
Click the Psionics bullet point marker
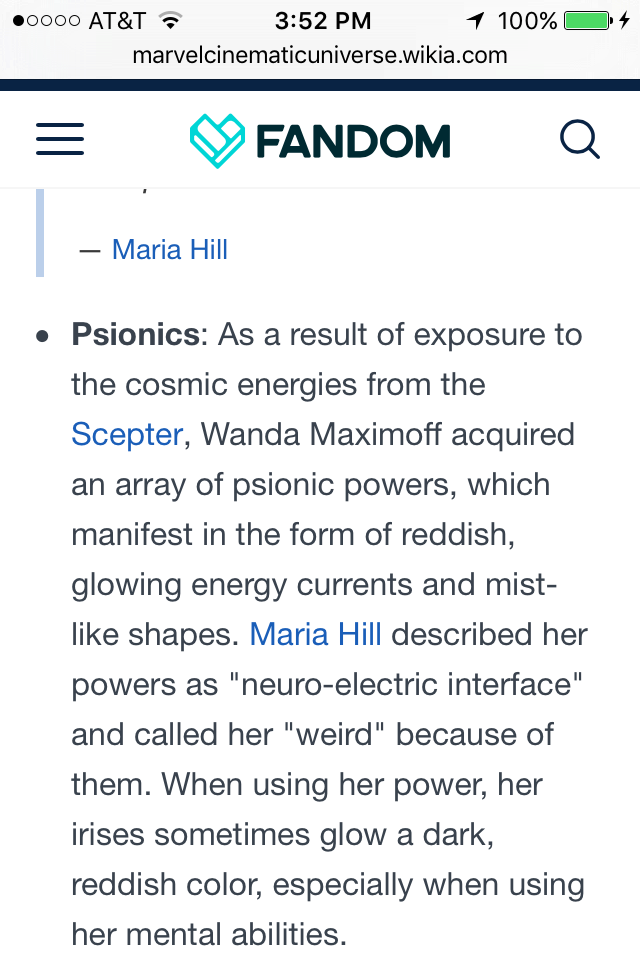pyautogui.click(x=42, y=336)
